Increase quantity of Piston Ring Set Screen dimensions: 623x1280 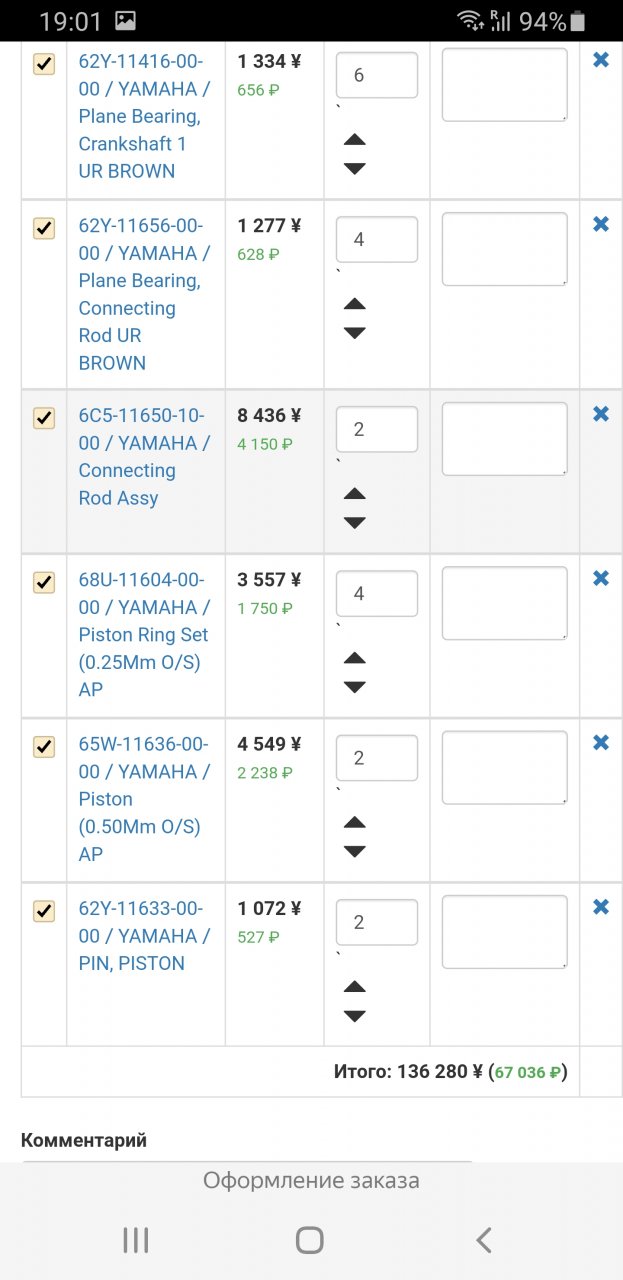click(354, 658)
